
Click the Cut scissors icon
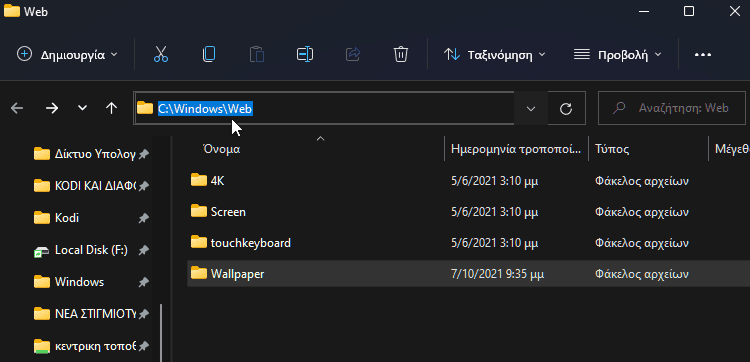tap(161, 54)
